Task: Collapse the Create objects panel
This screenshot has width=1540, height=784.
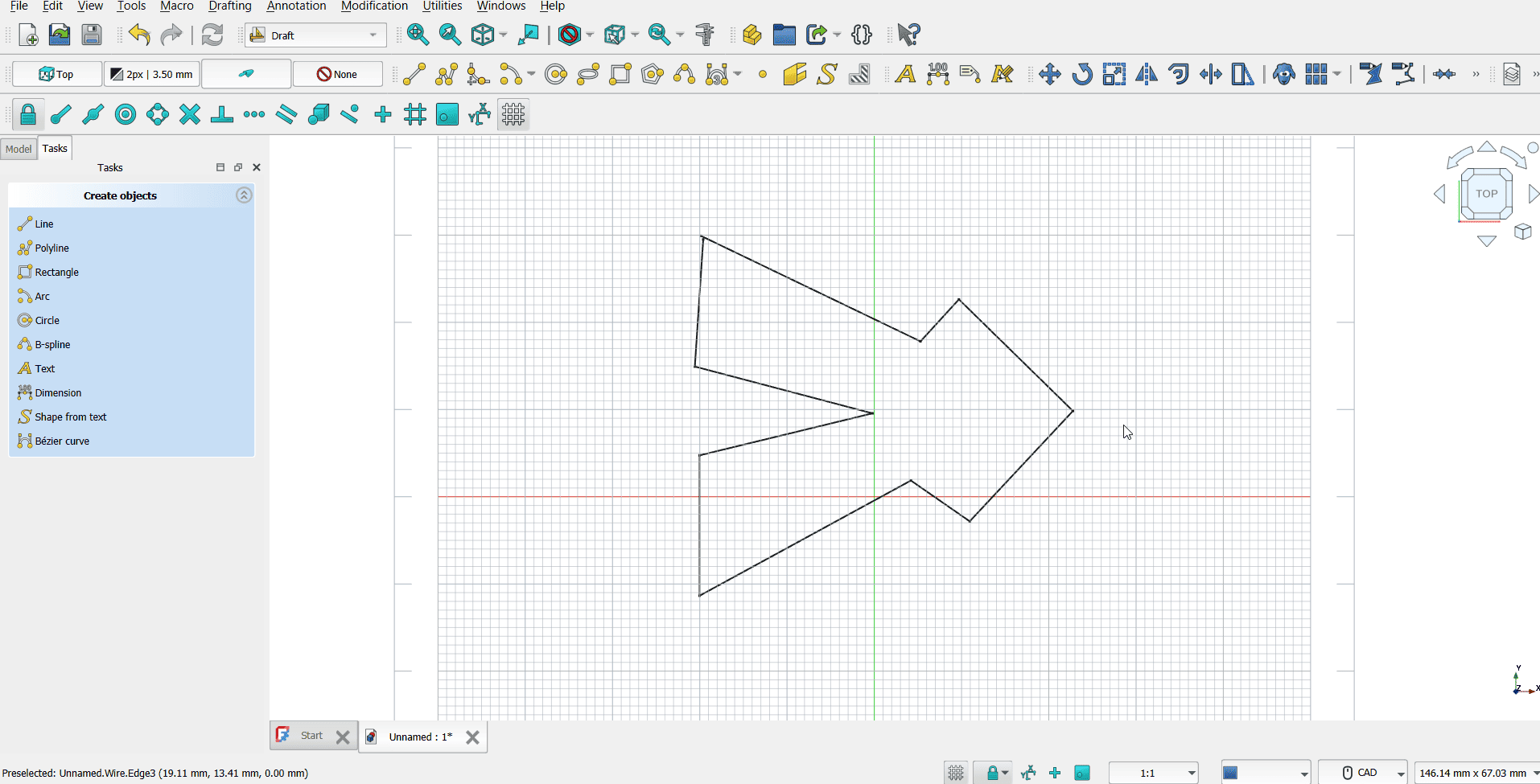Action: click(x=244, y=195)
